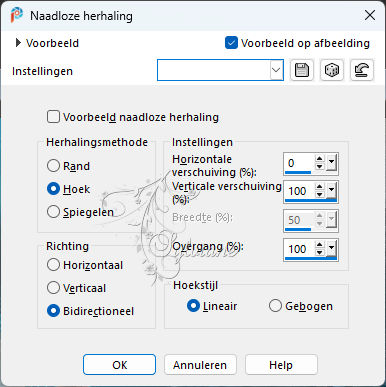Uncheck Voorbeeld op afbeelding
The image size is (386, 387).
[x=231, y=43]
